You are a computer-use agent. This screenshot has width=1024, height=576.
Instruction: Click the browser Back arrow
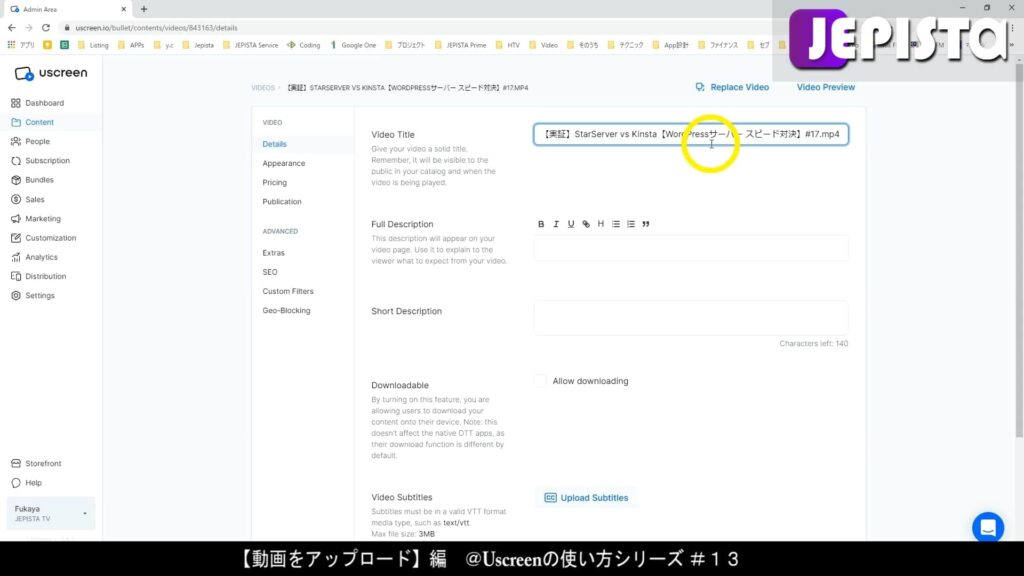pos(12,27)
